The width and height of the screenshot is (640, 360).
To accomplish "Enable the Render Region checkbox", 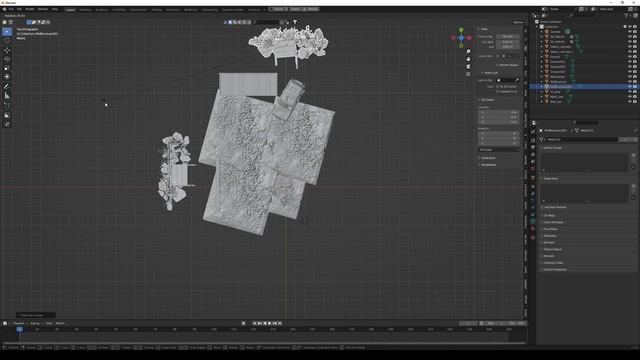I will click(498, 65).
